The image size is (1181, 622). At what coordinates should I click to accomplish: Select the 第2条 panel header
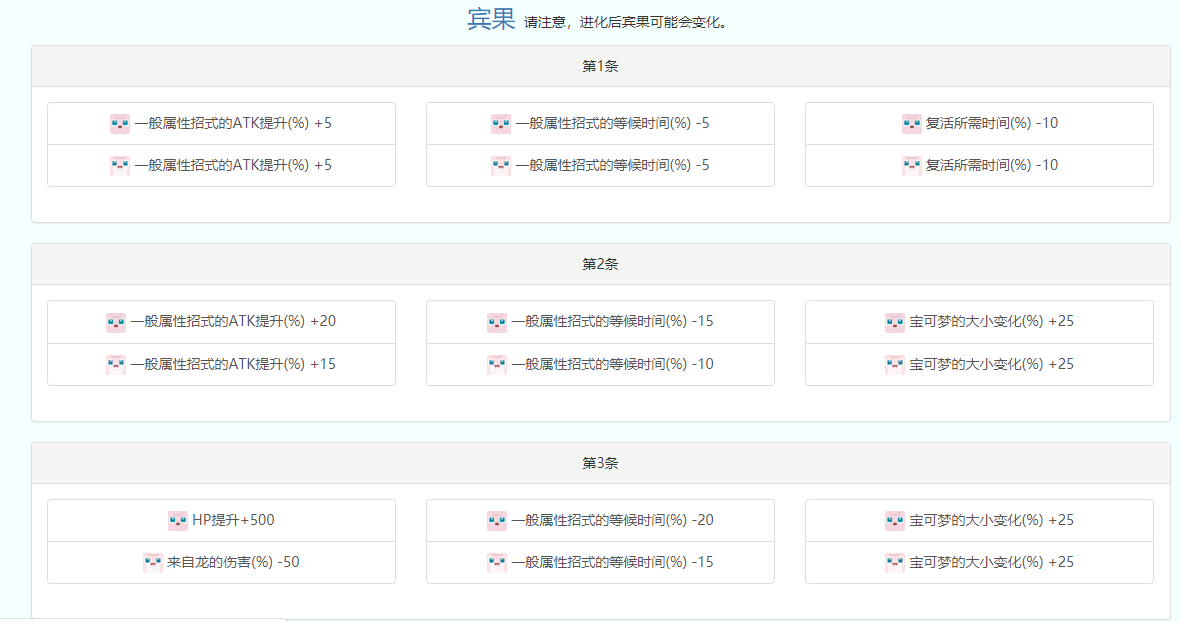pyautogui.click(x=600, y=264)
